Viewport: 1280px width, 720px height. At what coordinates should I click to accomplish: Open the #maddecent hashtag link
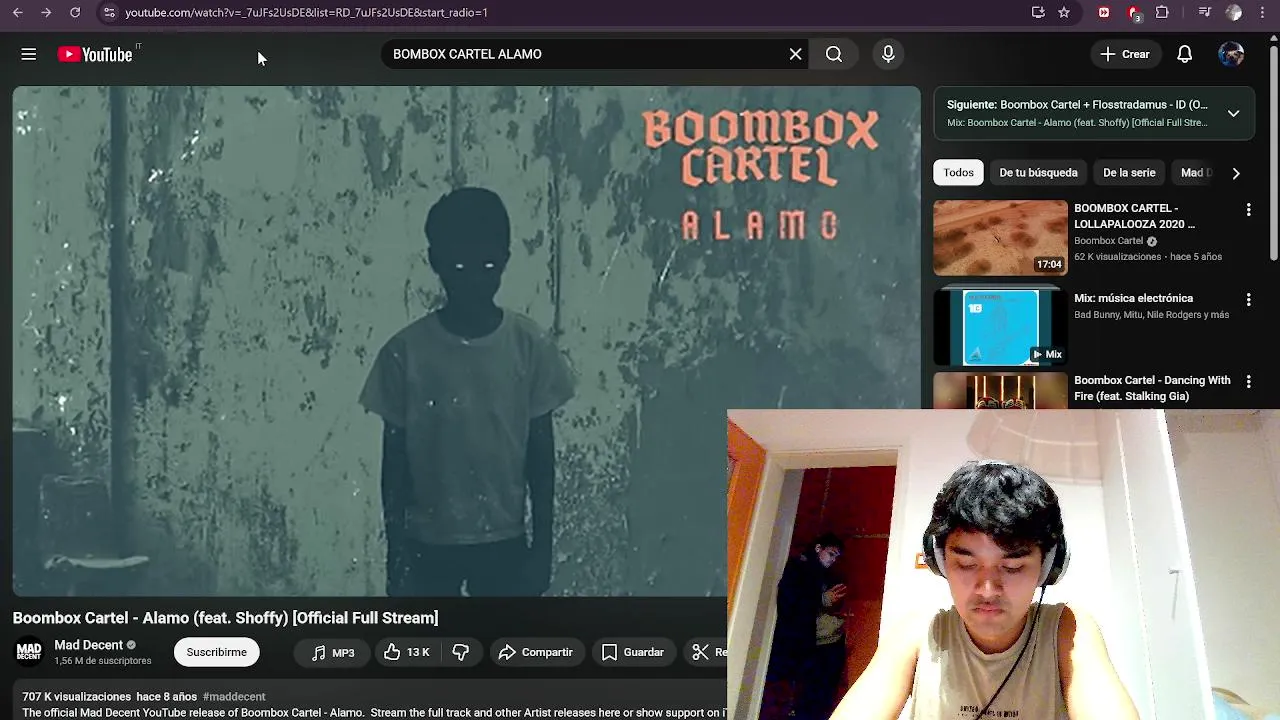[x=234, y=697]
